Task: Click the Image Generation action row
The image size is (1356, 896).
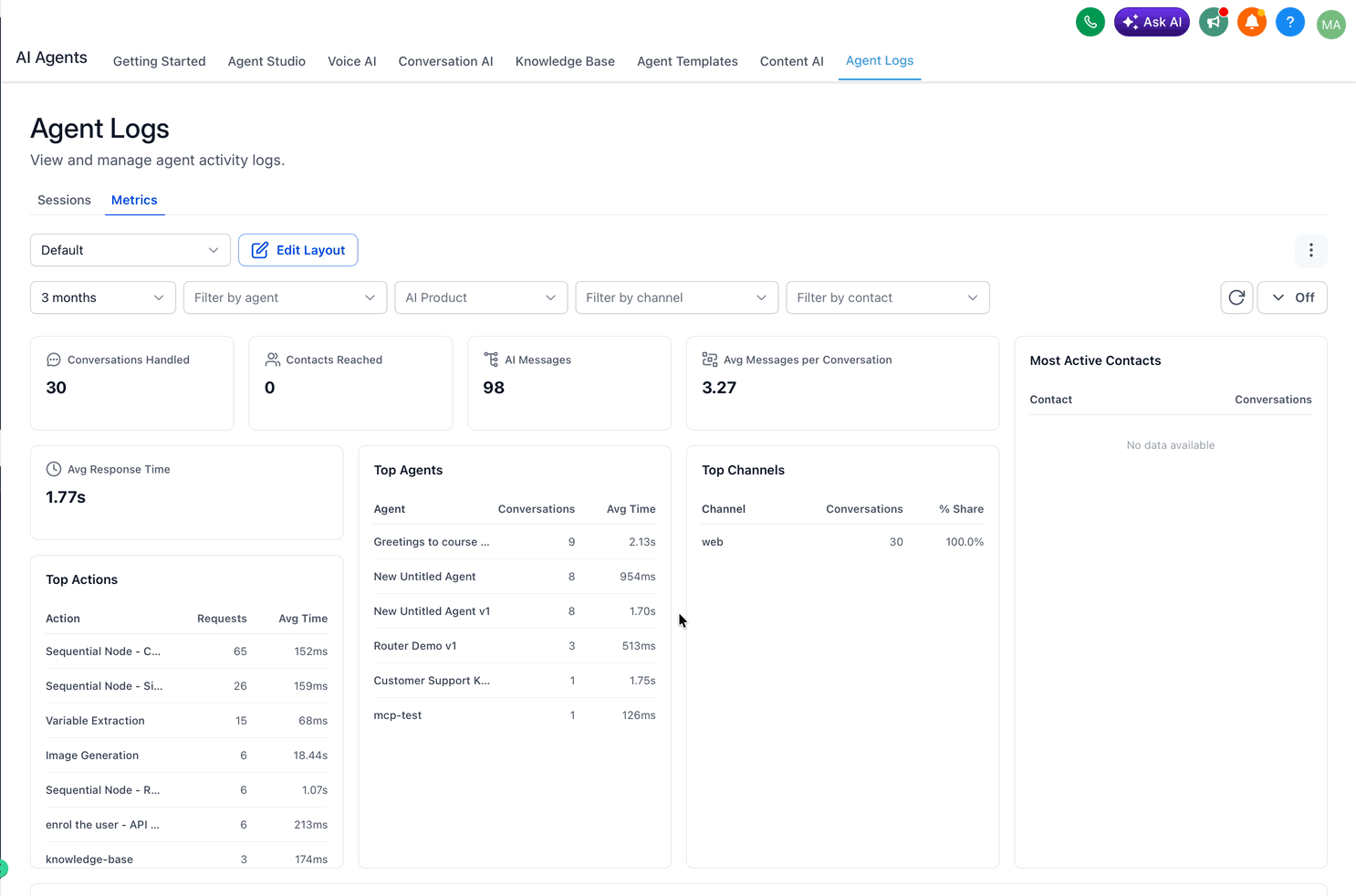Action: tap(186, 755)
